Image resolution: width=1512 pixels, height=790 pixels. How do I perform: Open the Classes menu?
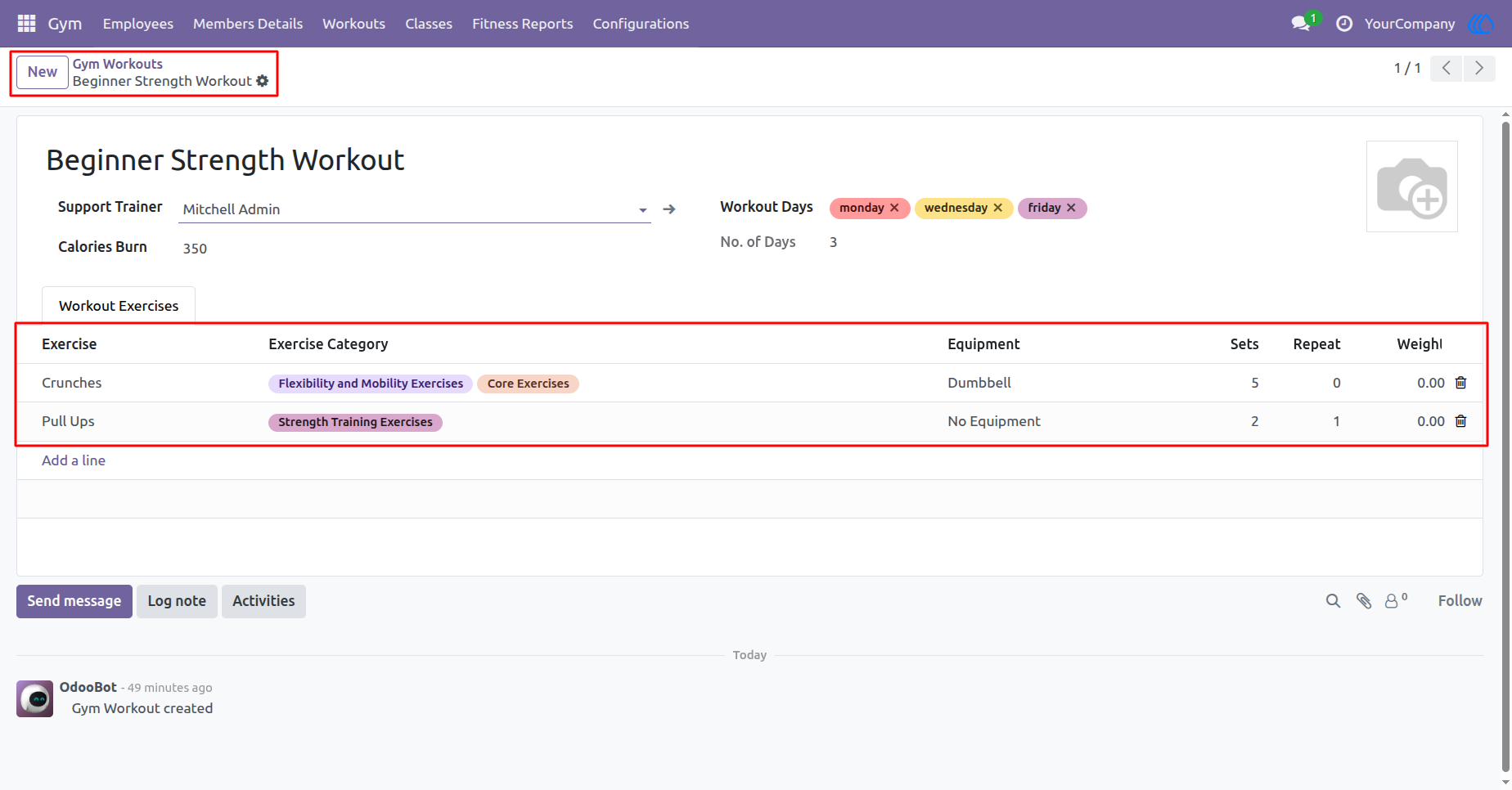point(429,24)
